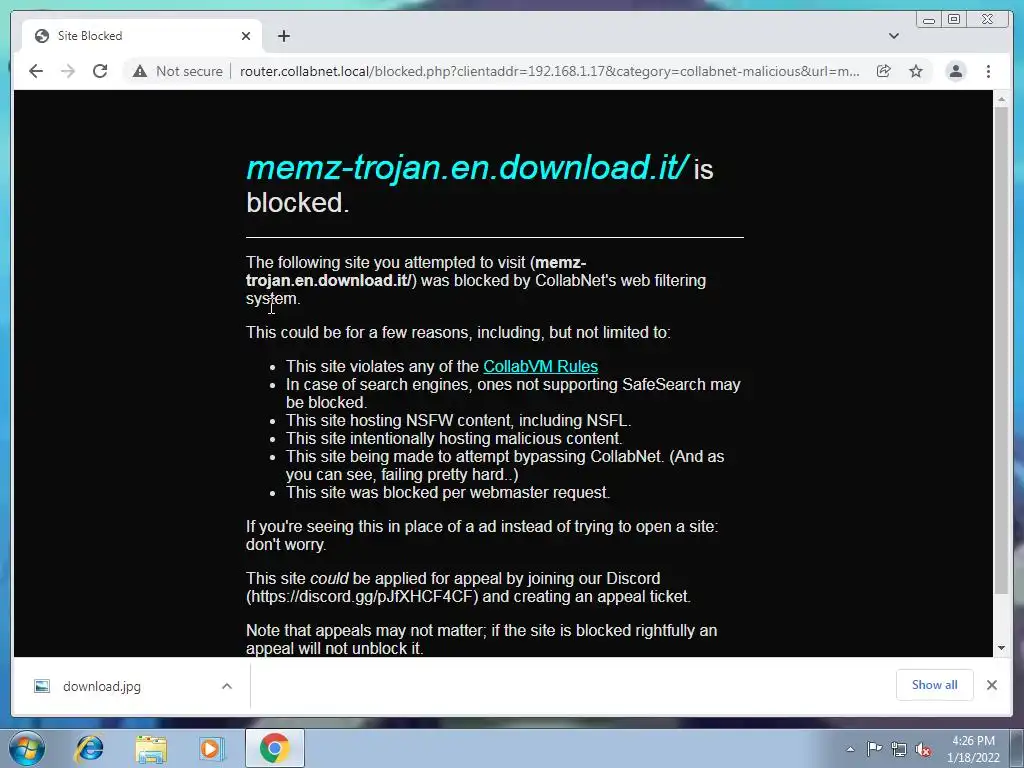Click the scrollbar up arrow

click(1001, 99)
